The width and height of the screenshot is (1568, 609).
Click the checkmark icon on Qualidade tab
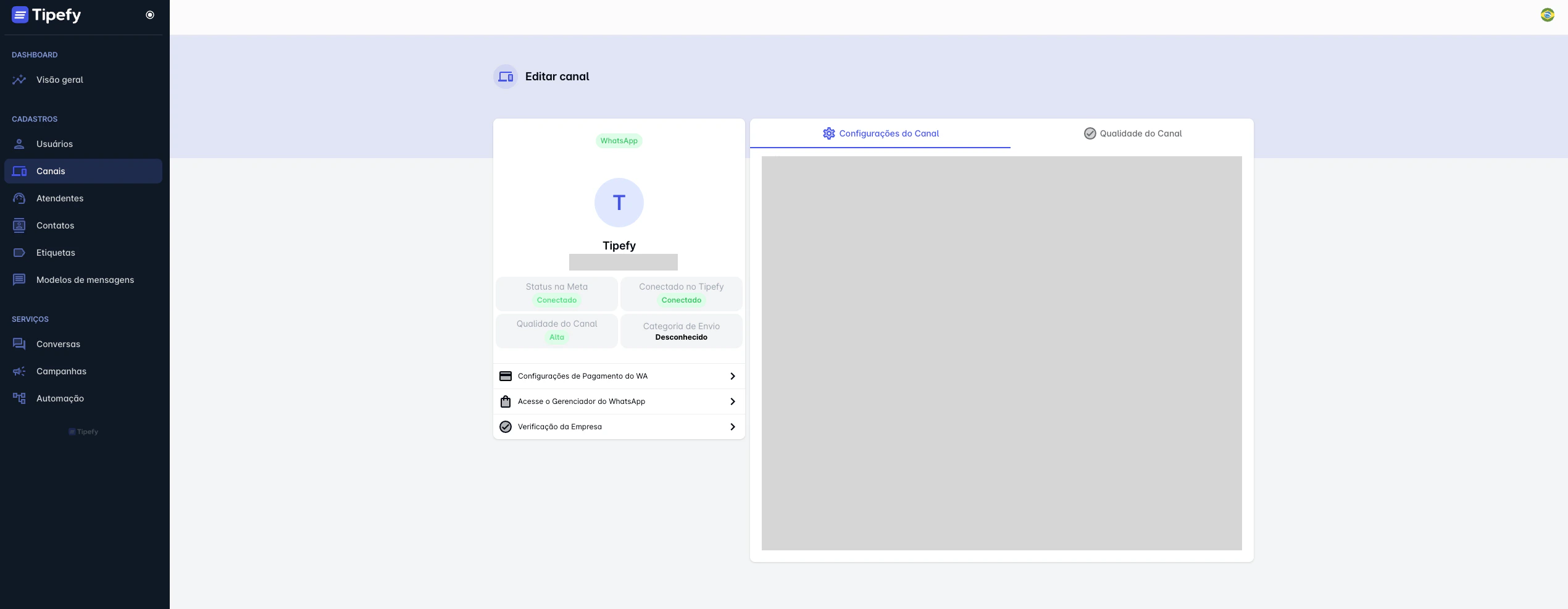tap(1090, 133)
